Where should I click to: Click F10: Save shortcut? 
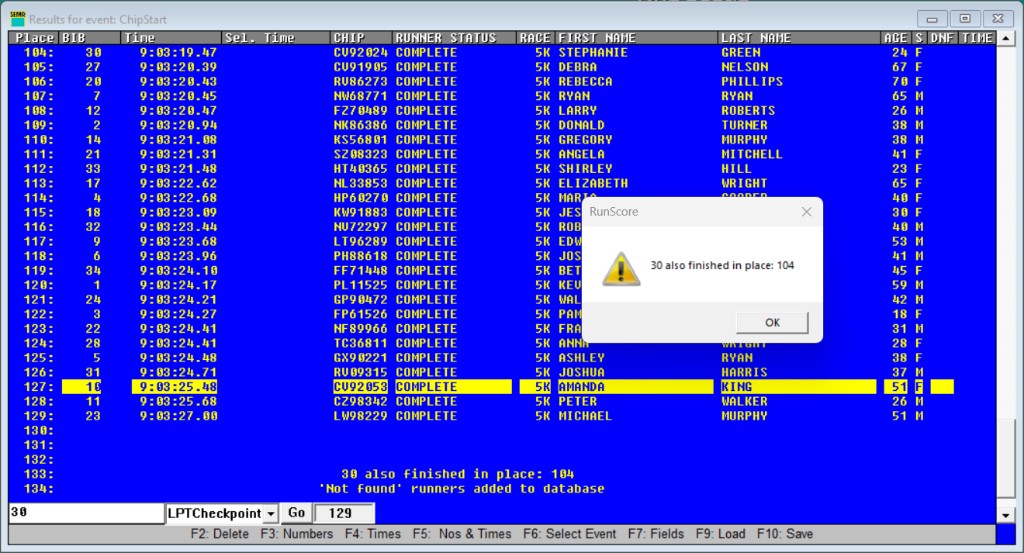click(x=785, y=534)
